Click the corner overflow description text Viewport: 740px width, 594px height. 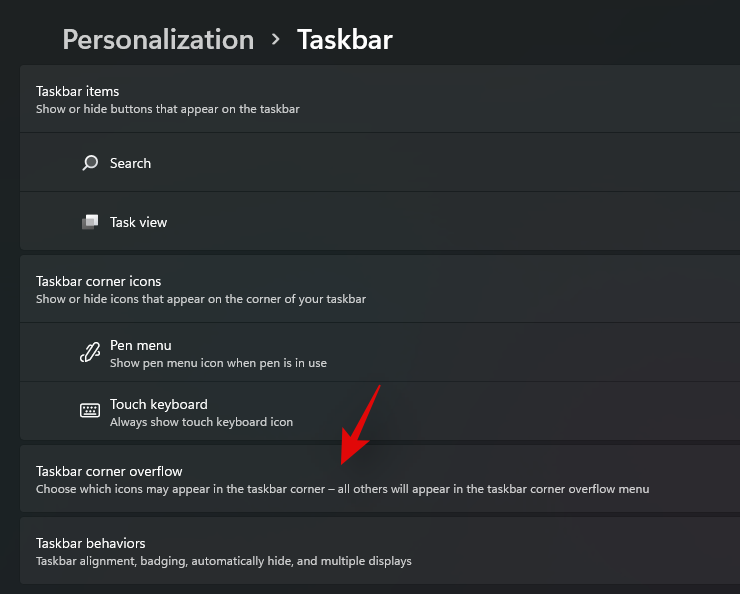point(342,489)
